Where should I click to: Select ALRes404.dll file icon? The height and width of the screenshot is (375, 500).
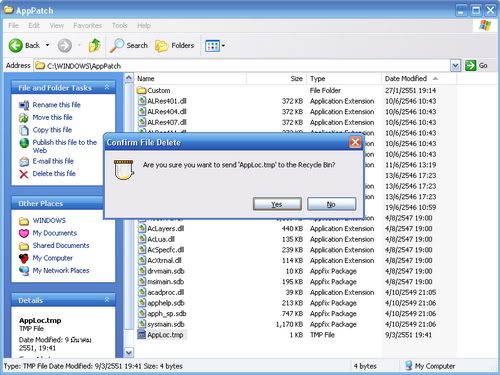[x=142, y=112]
